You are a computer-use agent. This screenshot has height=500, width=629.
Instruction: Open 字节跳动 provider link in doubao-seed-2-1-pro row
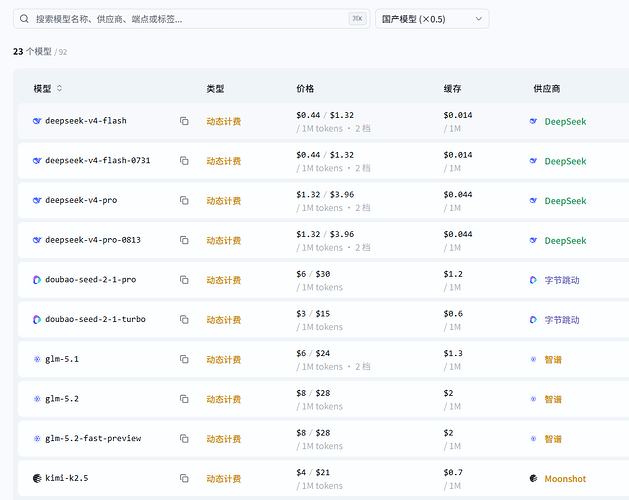coord(562,280)
